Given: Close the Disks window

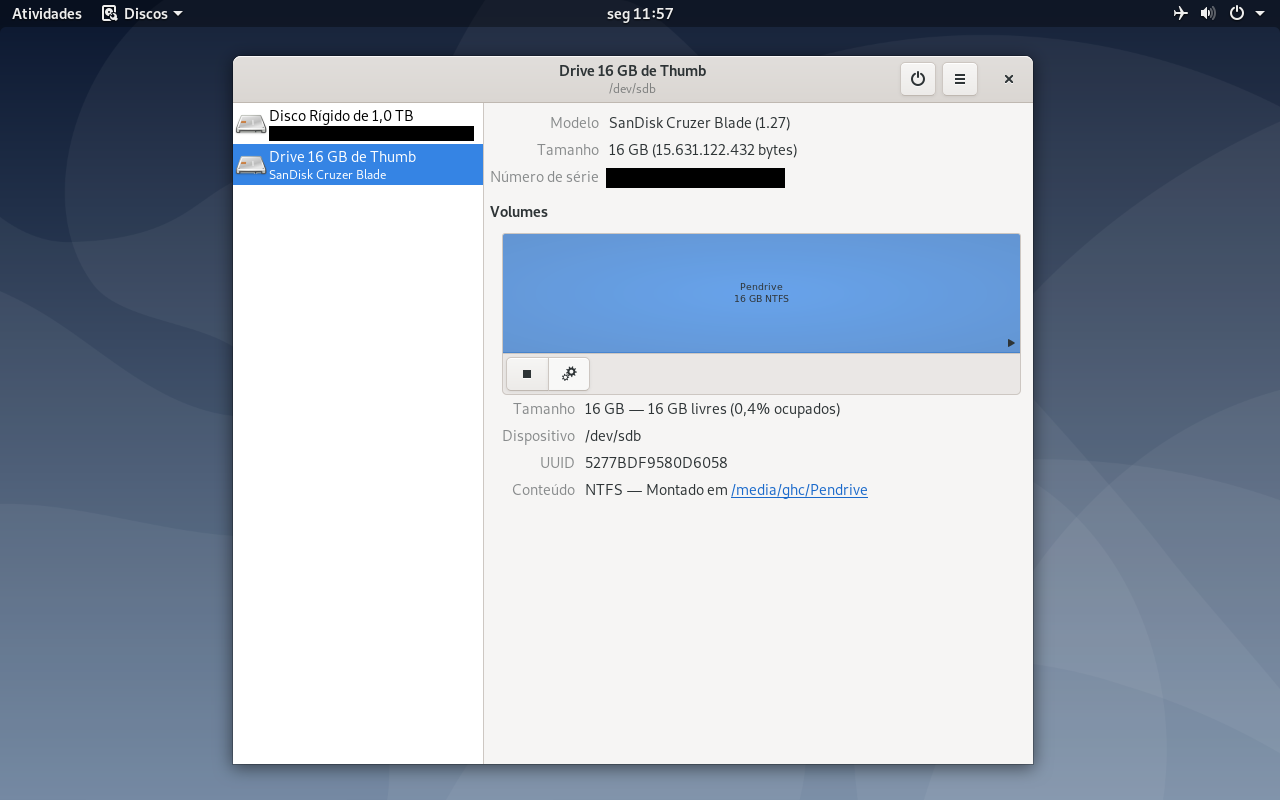Looking at the screenshot, I should [x=1009, y=79].
